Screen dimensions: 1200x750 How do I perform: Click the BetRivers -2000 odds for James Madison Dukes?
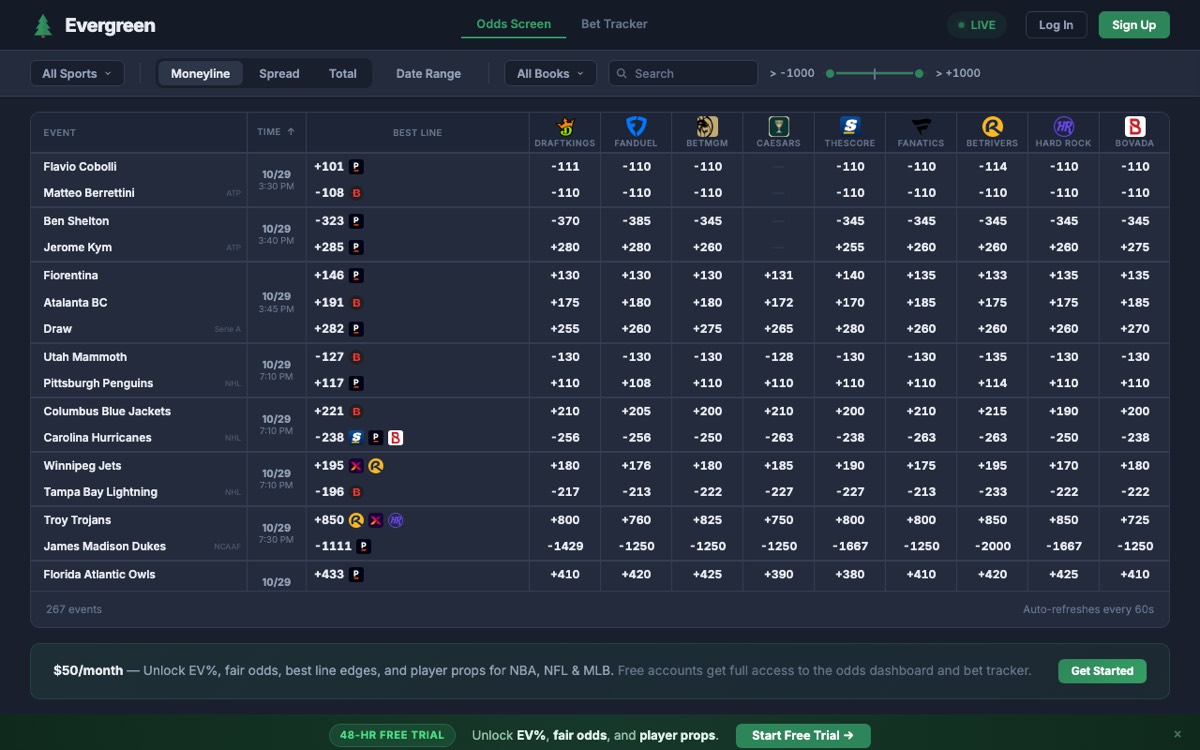click(992, 546)
